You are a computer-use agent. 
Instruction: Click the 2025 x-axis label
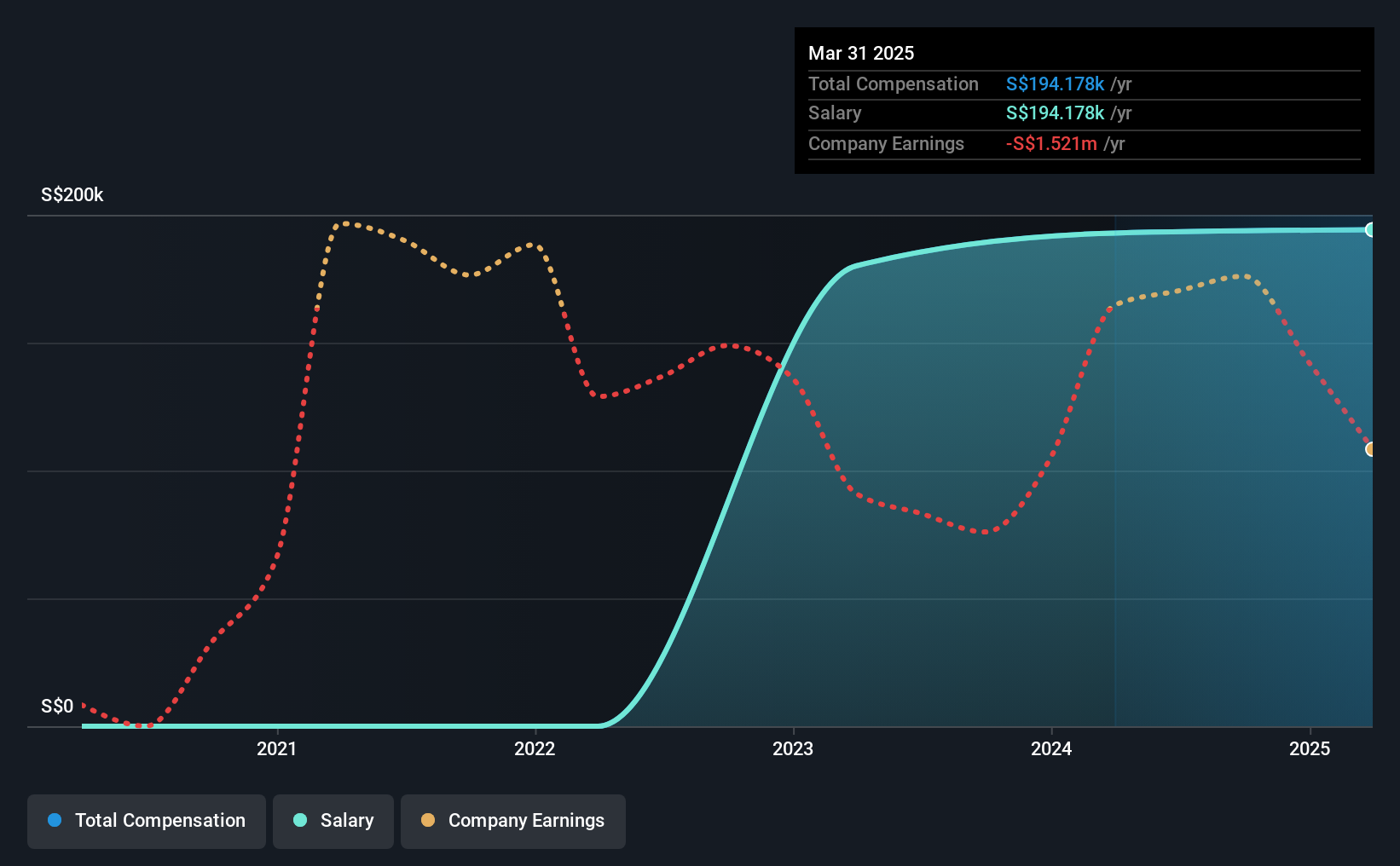tap(1310, 748)
